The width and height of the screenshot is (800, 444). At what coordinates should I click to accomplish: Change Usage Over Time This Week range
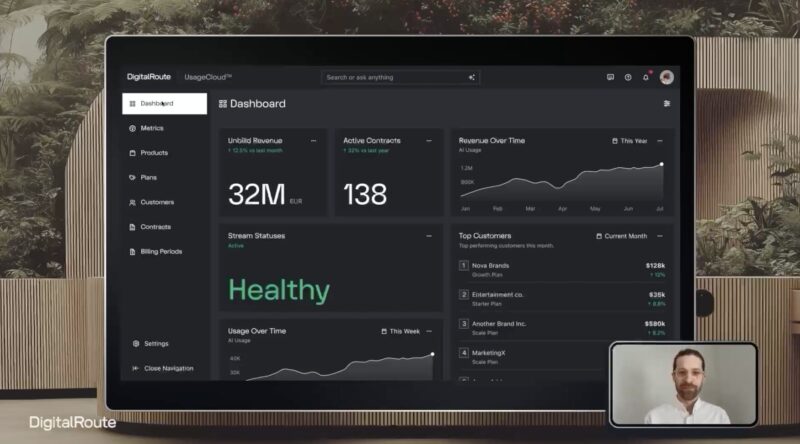click(x=401, y=331)
